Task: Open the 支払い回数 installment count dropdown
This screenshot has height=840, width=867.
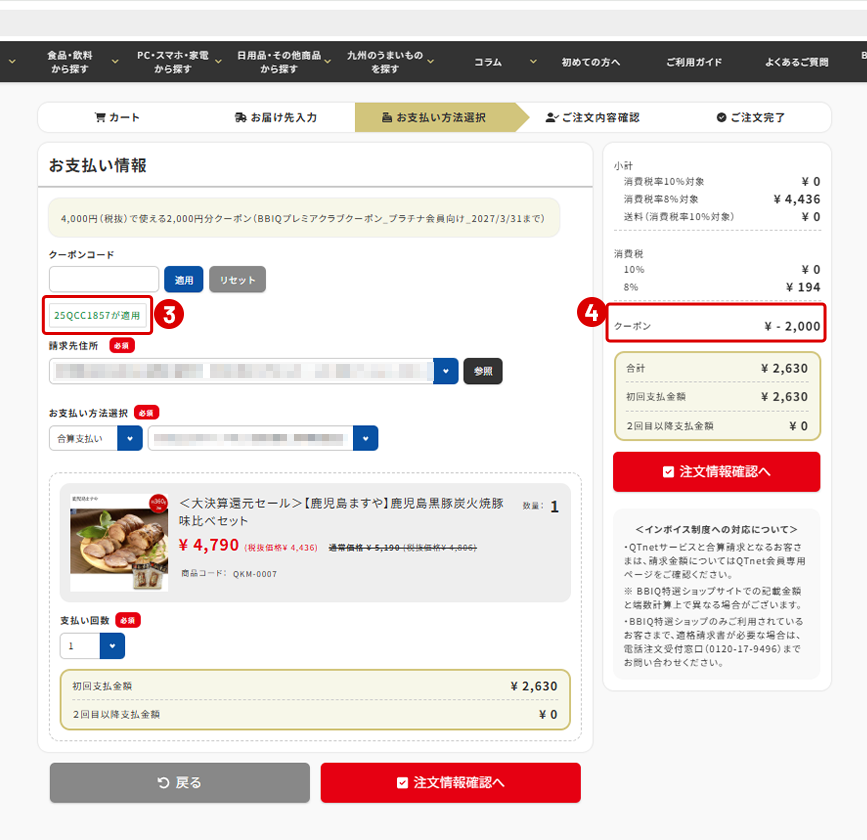Action: pos(112,646)
